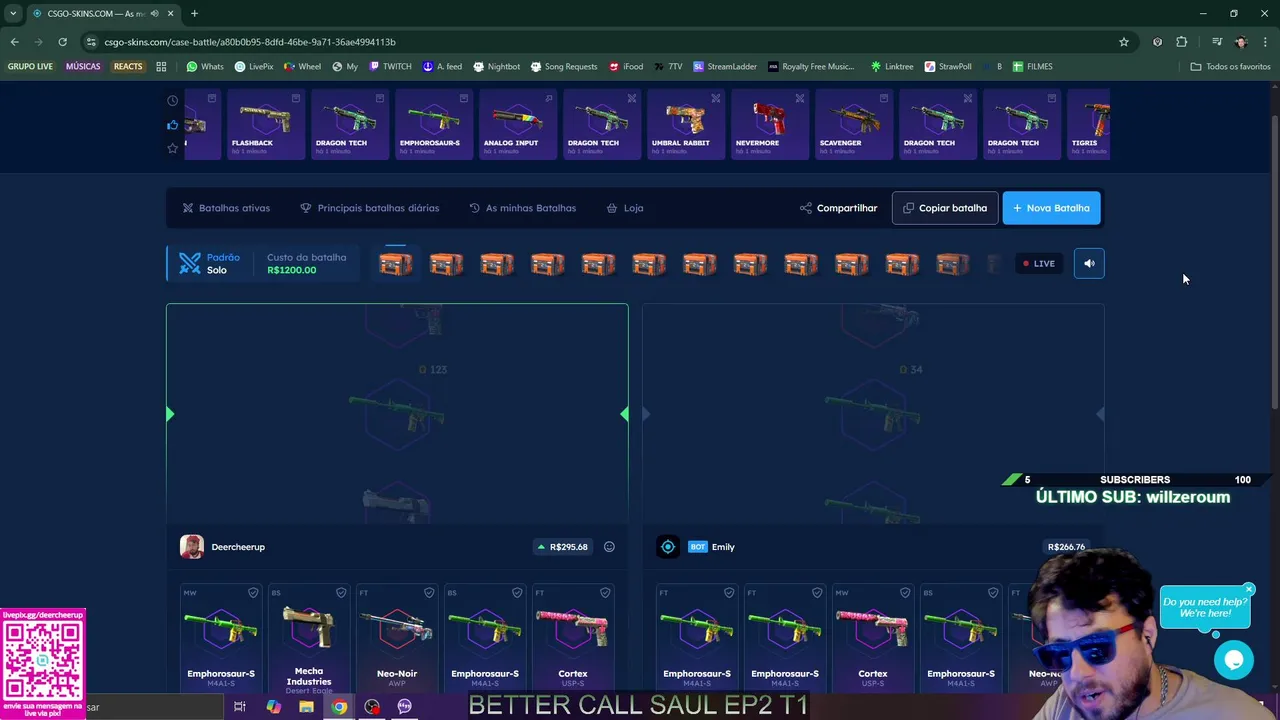This screenshot has height=720, width=1280.
Task: Go to the Loja tab
Action: coord(625,208)
